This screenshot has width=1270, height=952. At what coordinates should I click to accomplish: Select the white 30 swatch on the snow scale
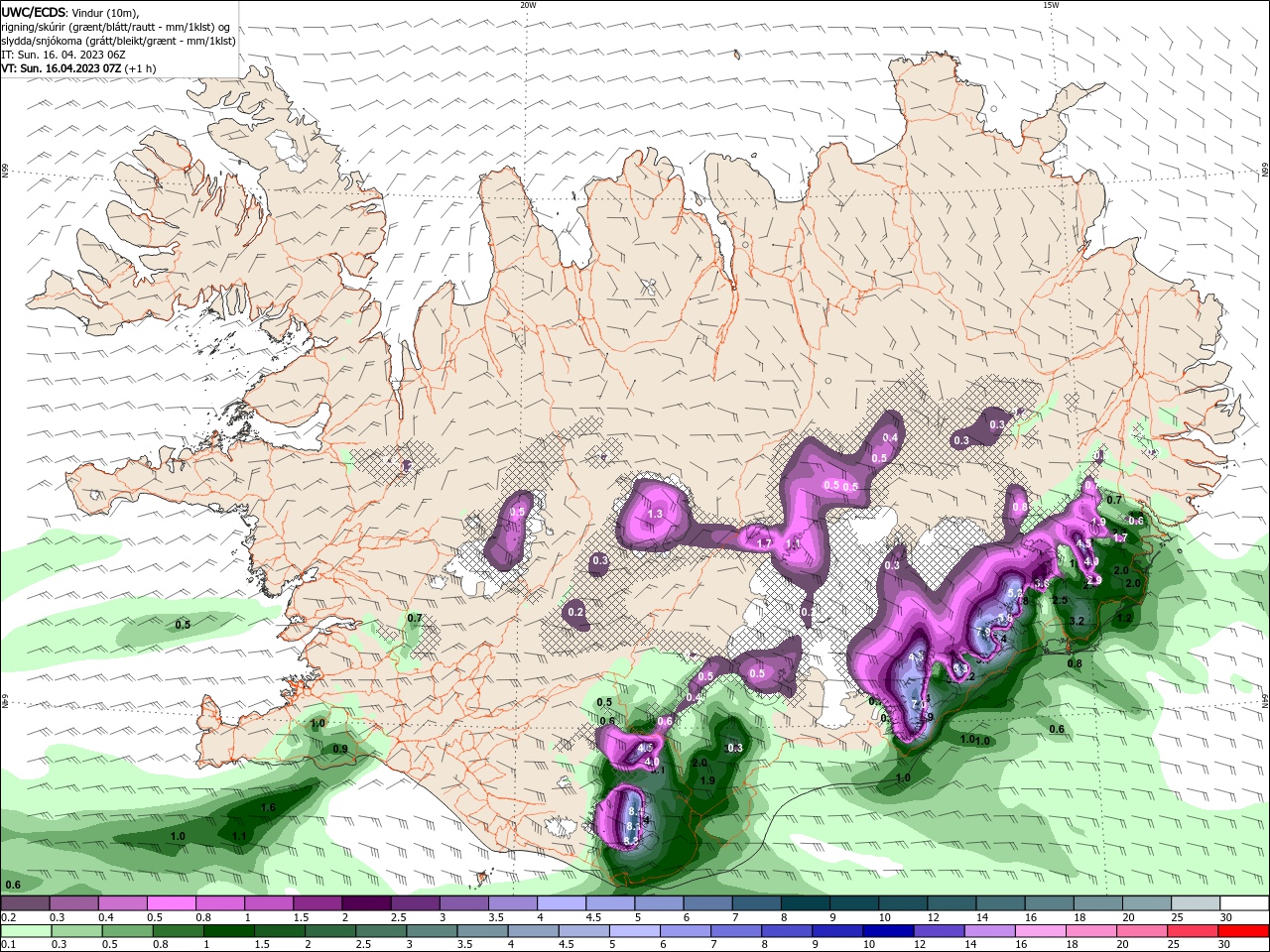pyautogui.click(x=1245, y=903)
